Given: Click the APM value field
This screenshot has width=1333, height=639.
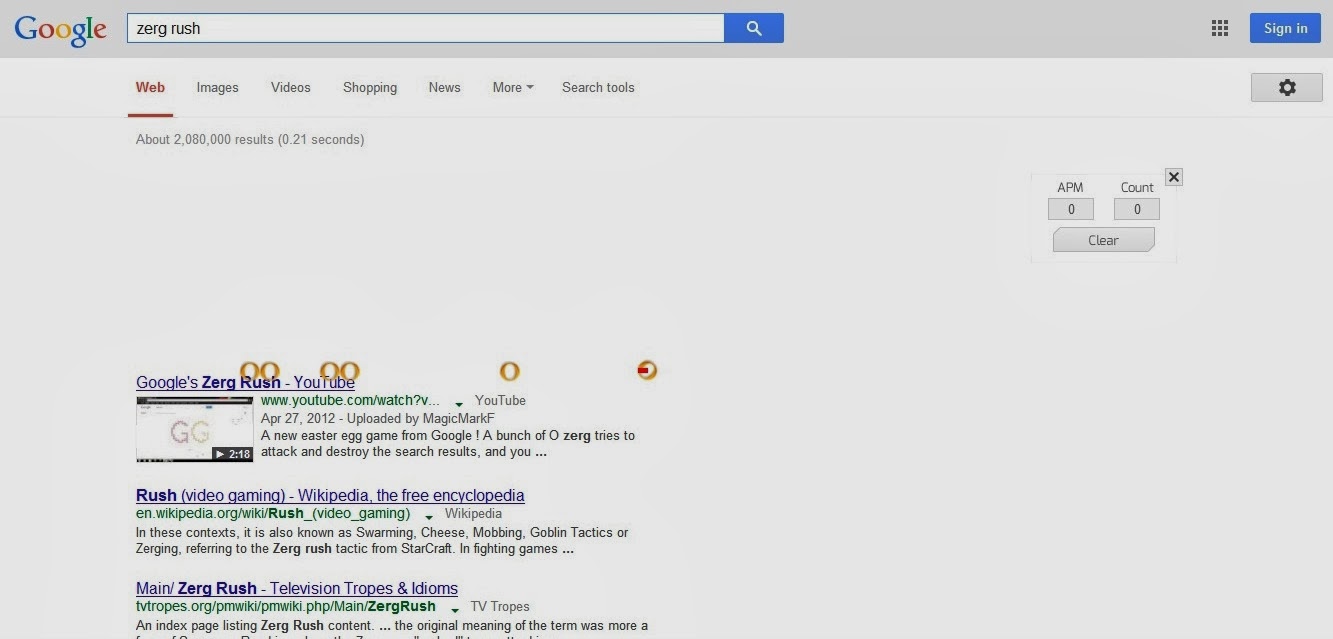Looking at the screenshot, I should click(x=1071, y=209).
